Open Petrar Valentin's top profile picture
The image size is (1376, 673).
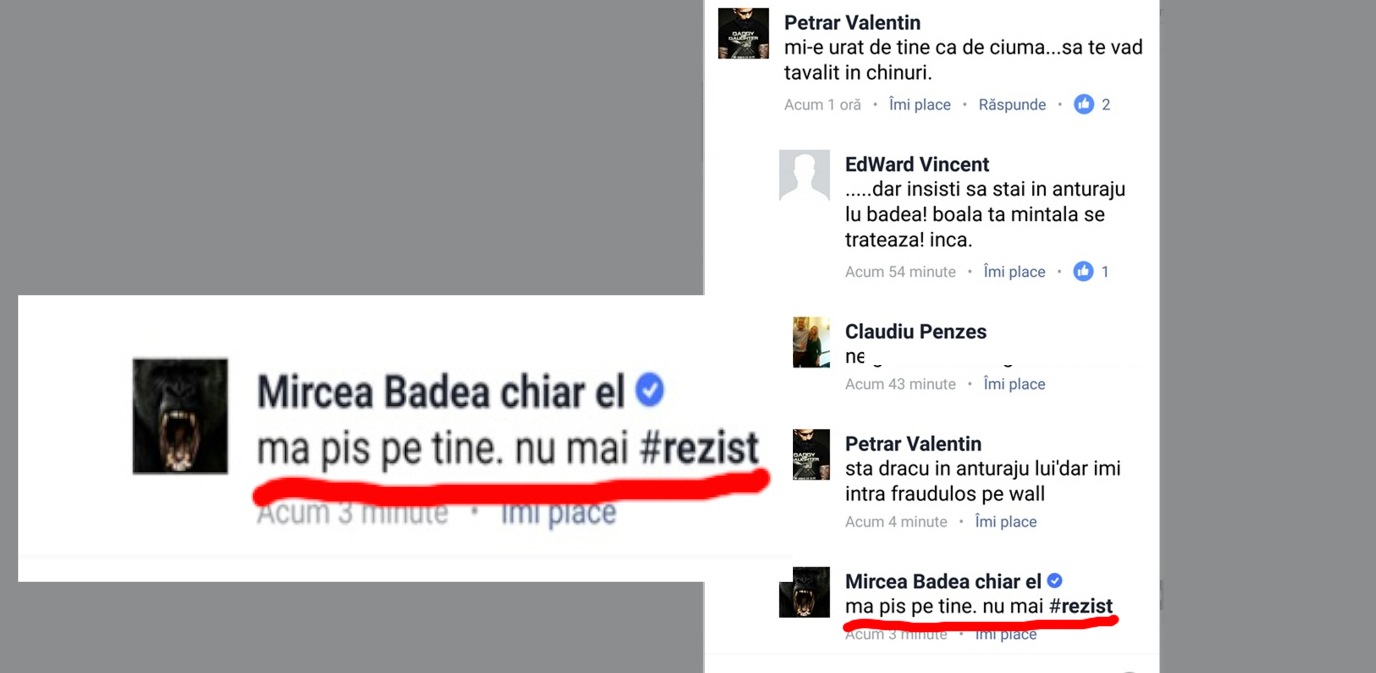743,33
